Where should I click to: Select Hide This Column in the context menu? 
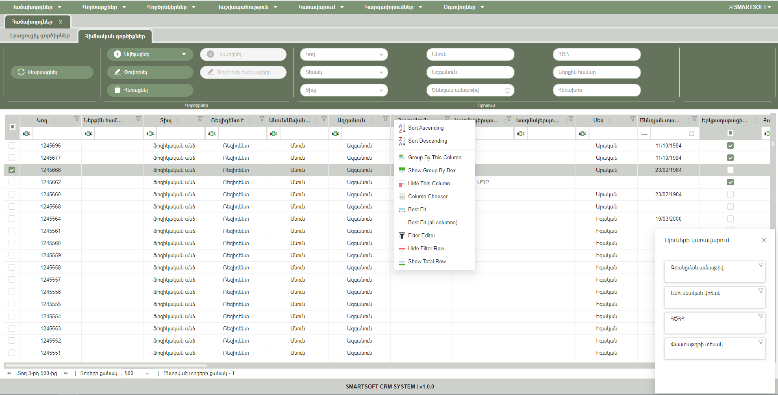(x=434, y=183)
